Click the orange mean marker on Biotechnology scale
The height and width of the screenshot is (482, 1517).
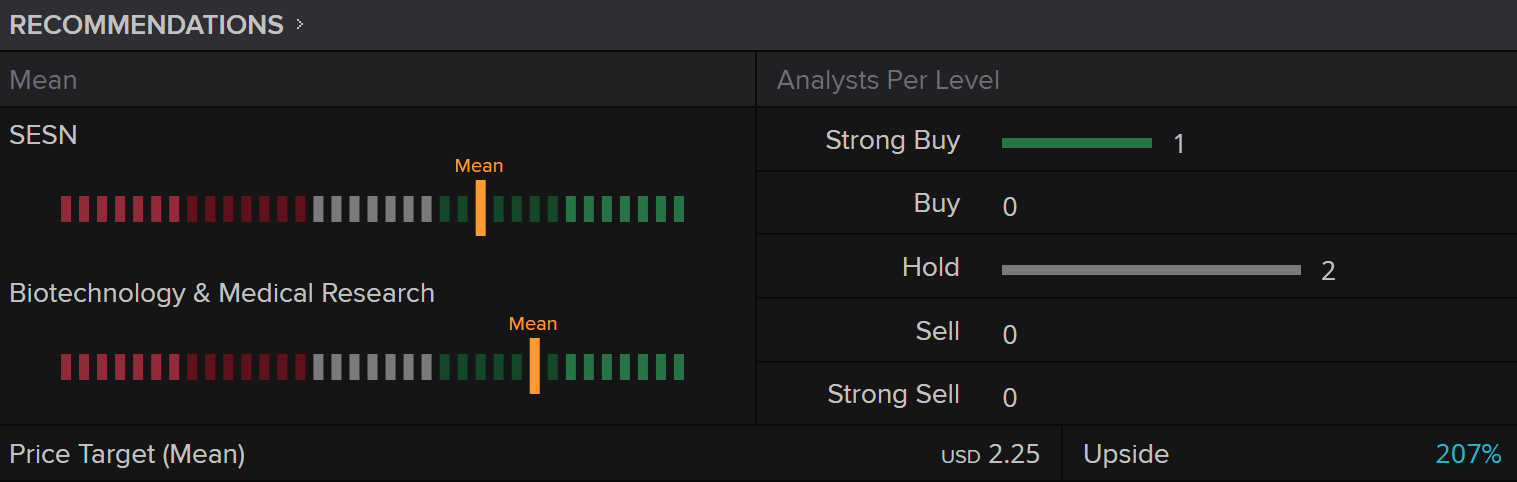pos(535,366)
